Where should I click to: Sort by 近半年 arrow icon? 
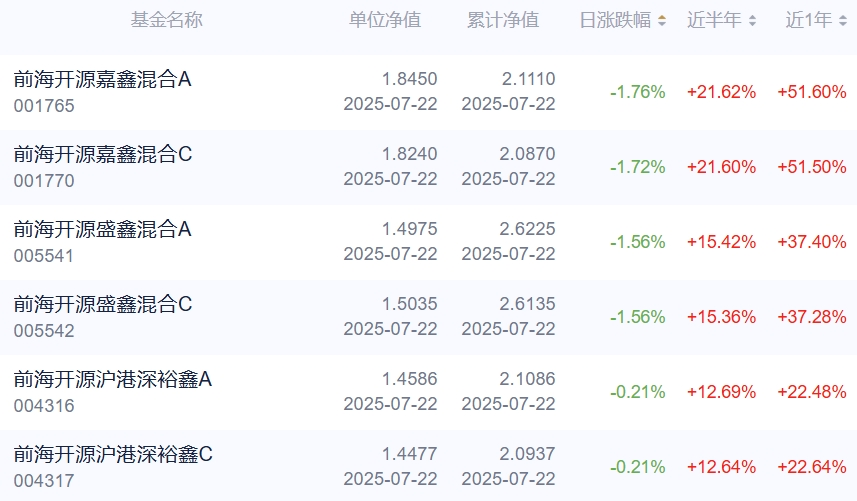point(752,21)
